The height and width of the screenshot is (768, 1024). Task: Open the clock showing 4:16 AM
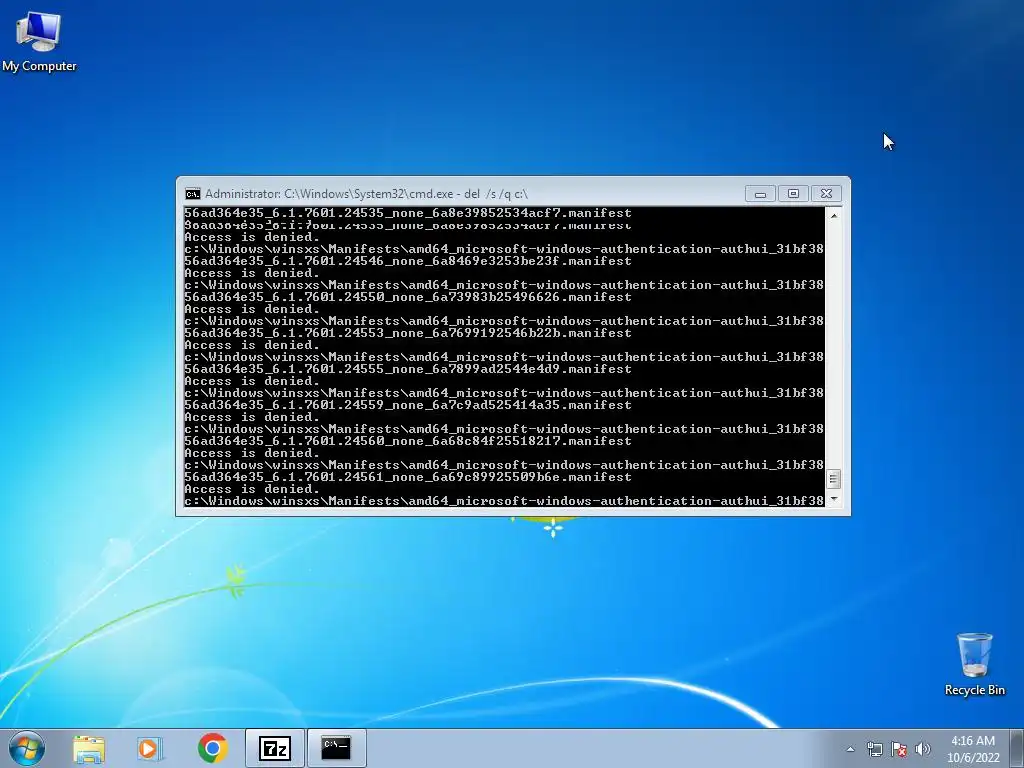click(973, 749)
